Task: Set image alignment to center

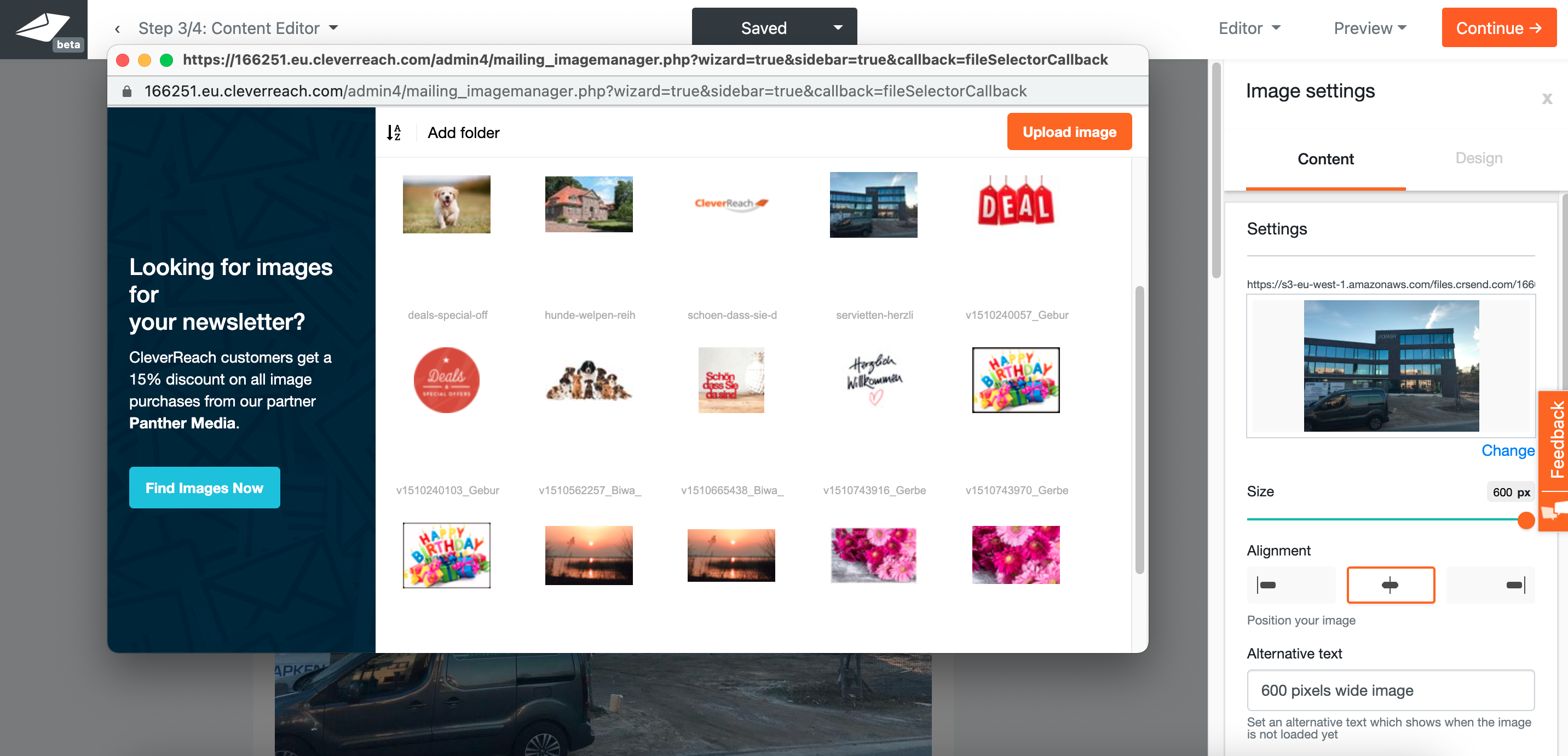Action: (1390, 585)
